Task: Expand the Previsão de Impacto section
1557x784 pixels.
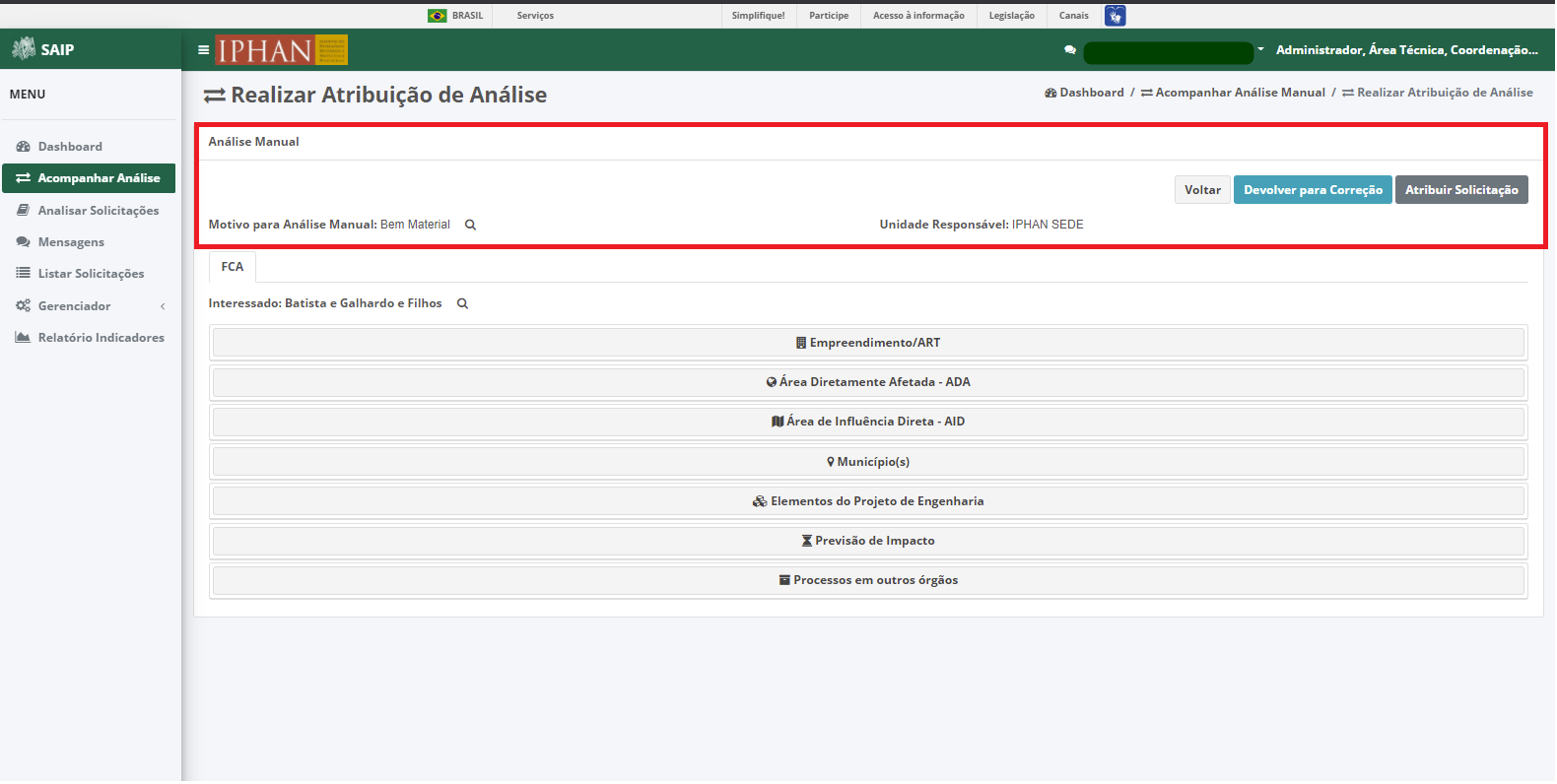Action: pyautogui.click(x=868, y=541)
